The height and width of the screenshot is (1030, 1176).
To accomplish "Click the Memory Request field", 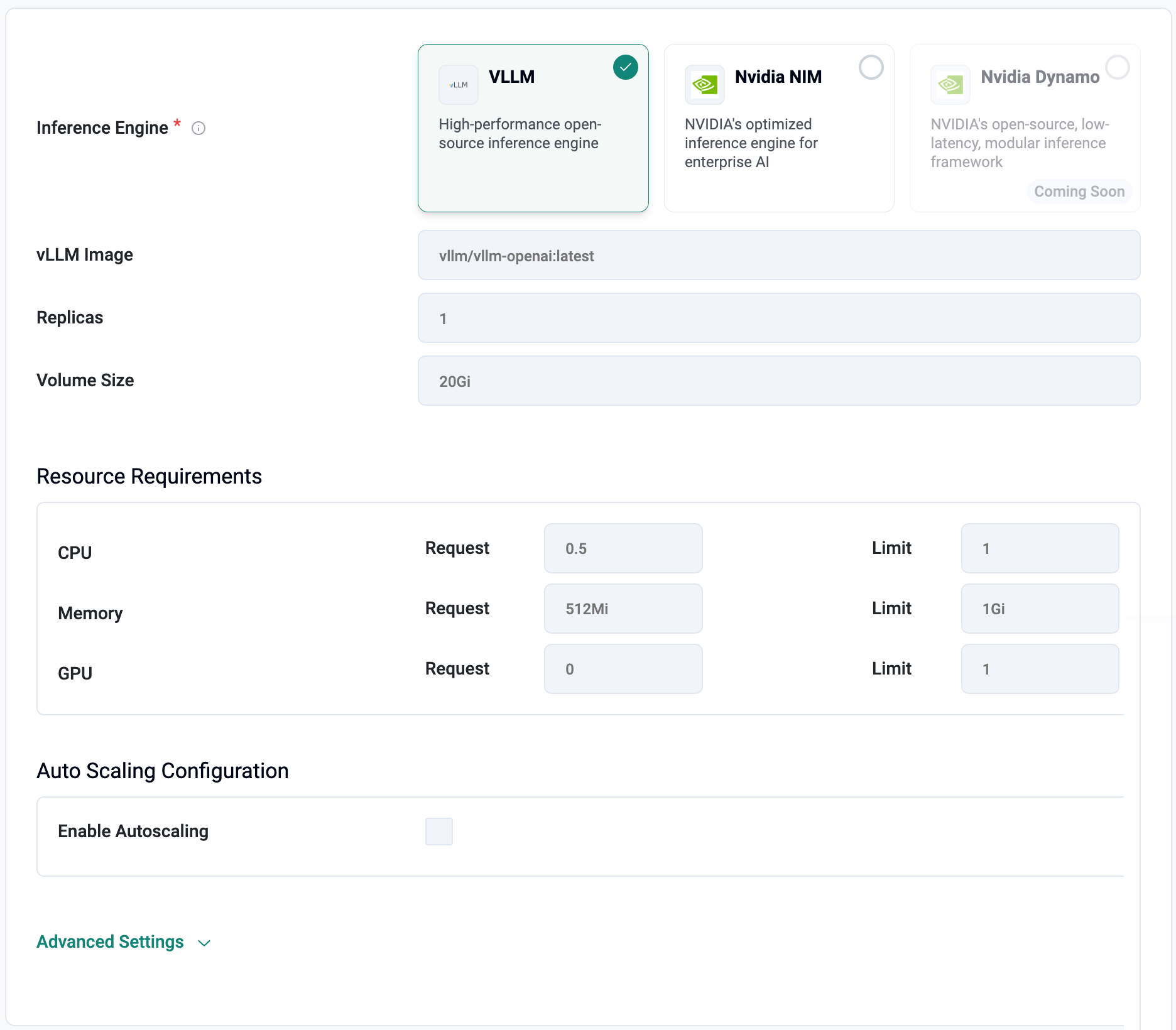I will (x=623, y=609).
